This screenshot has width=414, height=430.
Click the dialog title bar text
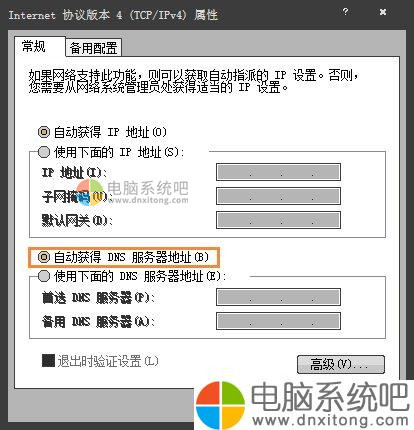[x=113, y=15]
